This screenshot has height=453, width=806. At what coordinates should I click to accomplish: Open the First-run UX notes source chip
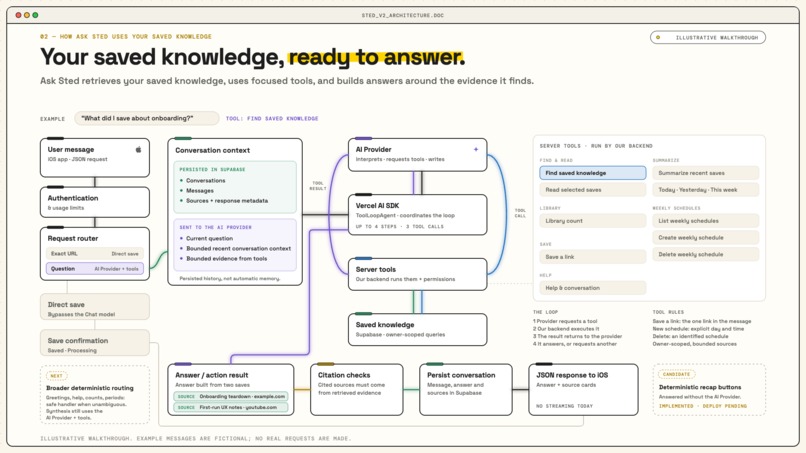pos(231,407)
